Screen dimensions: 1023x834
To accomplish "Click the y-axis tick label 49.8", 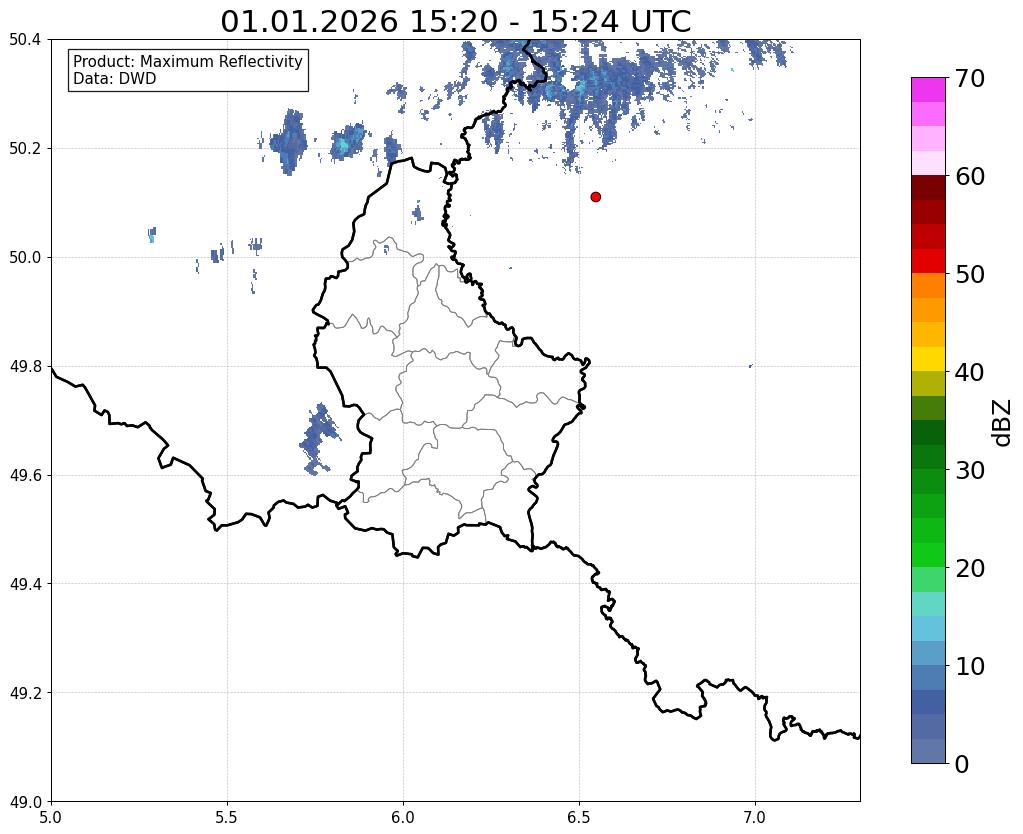I will click(25, 367).
